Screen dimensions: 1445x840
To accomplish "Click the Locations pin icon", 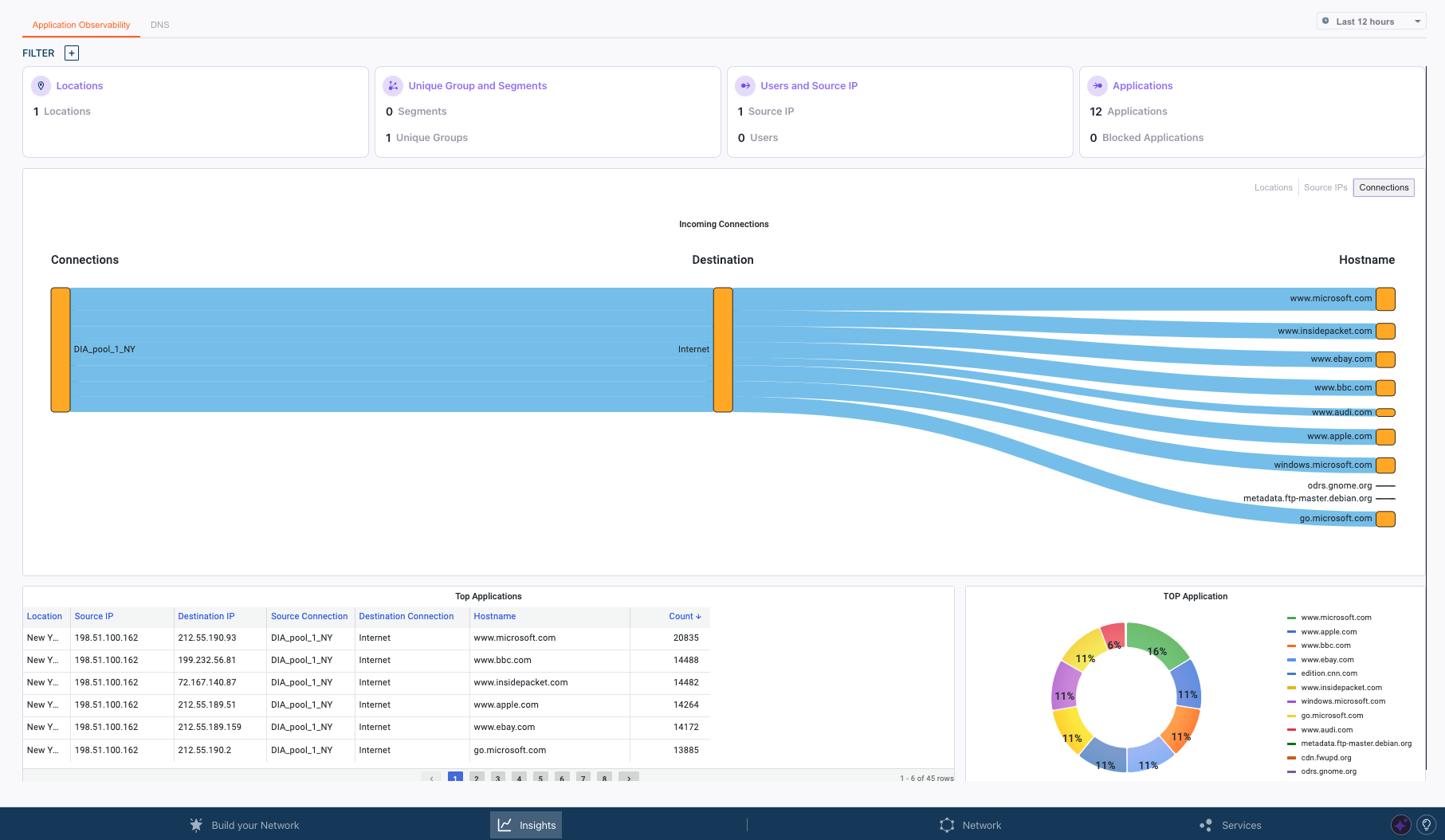I will pos(41,86).
